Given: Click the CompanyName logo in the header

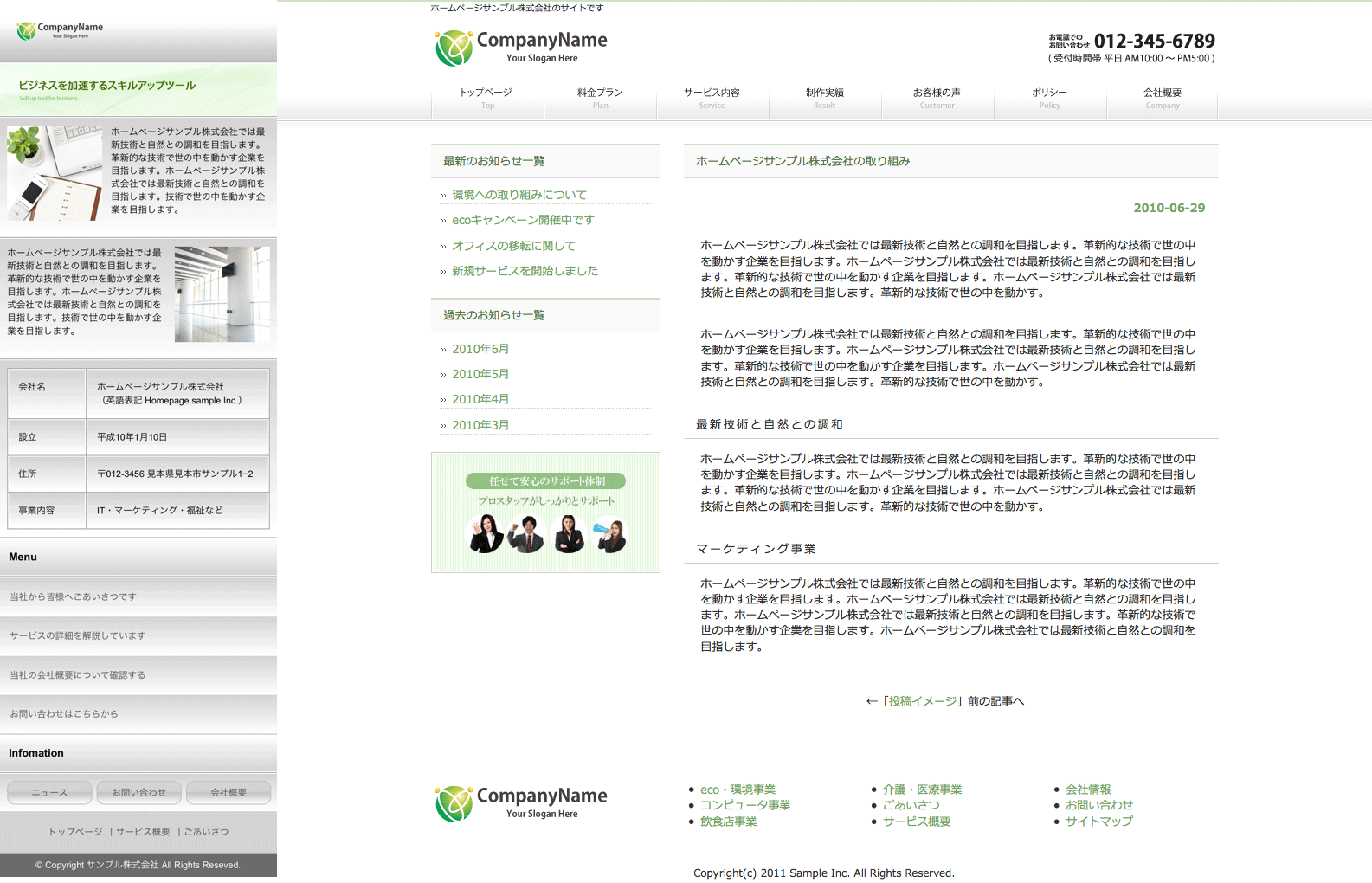Looking at the screenshot, I should (x=521, y=48).
